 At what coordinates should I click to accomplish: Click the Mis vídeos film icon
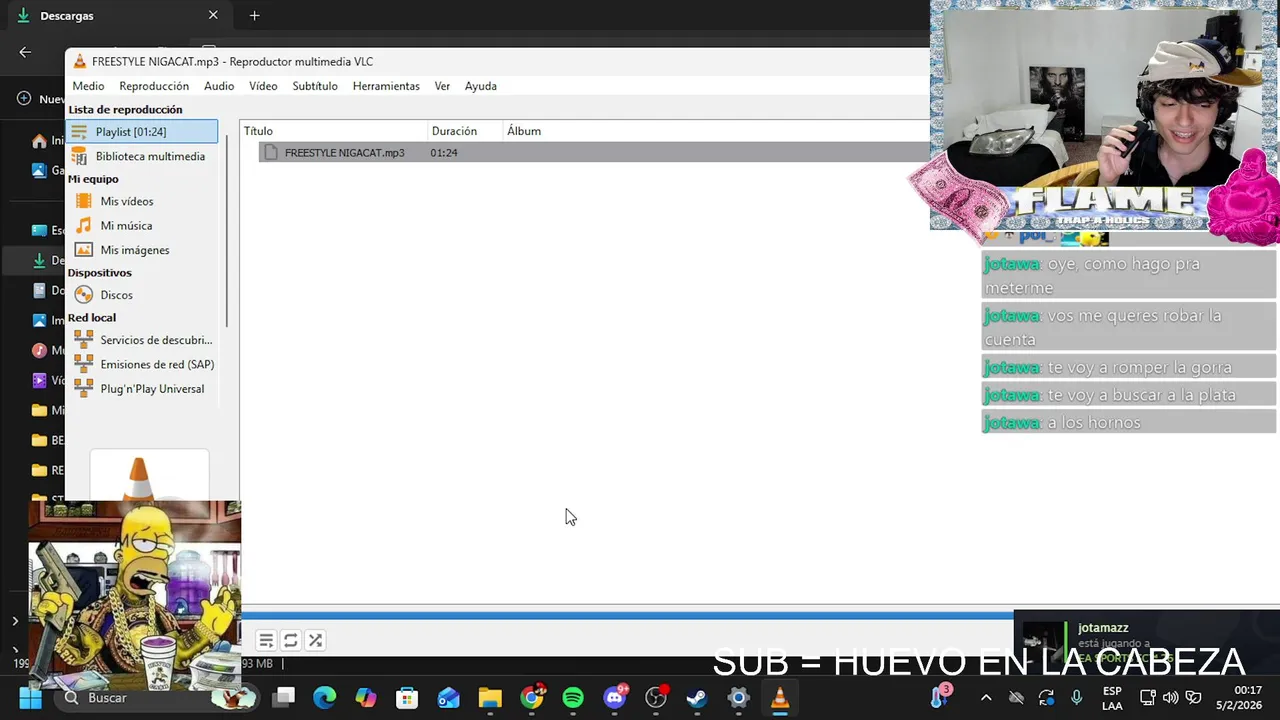click(84, 201)
